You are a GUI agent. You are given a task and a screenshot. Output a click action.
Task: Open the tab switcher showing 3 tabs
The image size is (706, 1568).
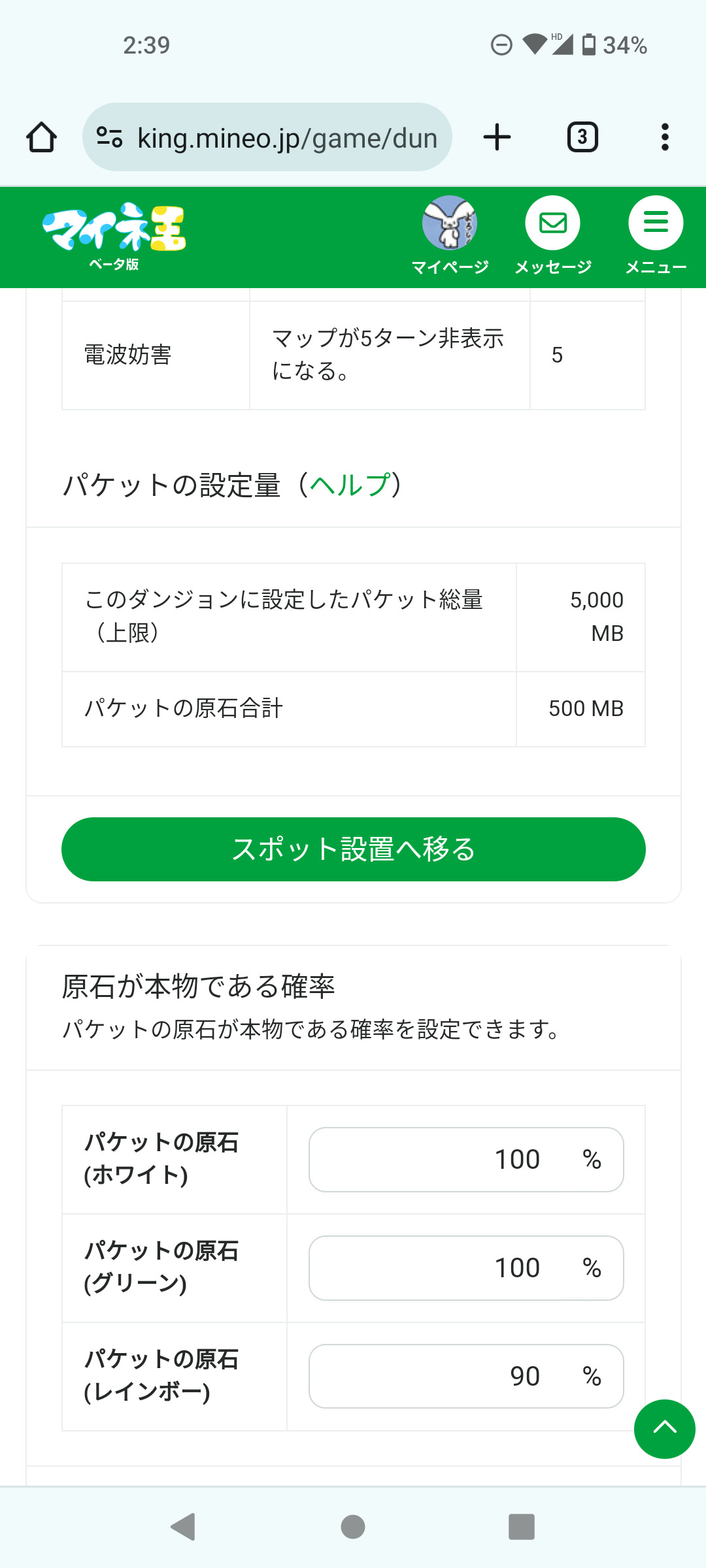pyautogui.click(x=582, y=137)
